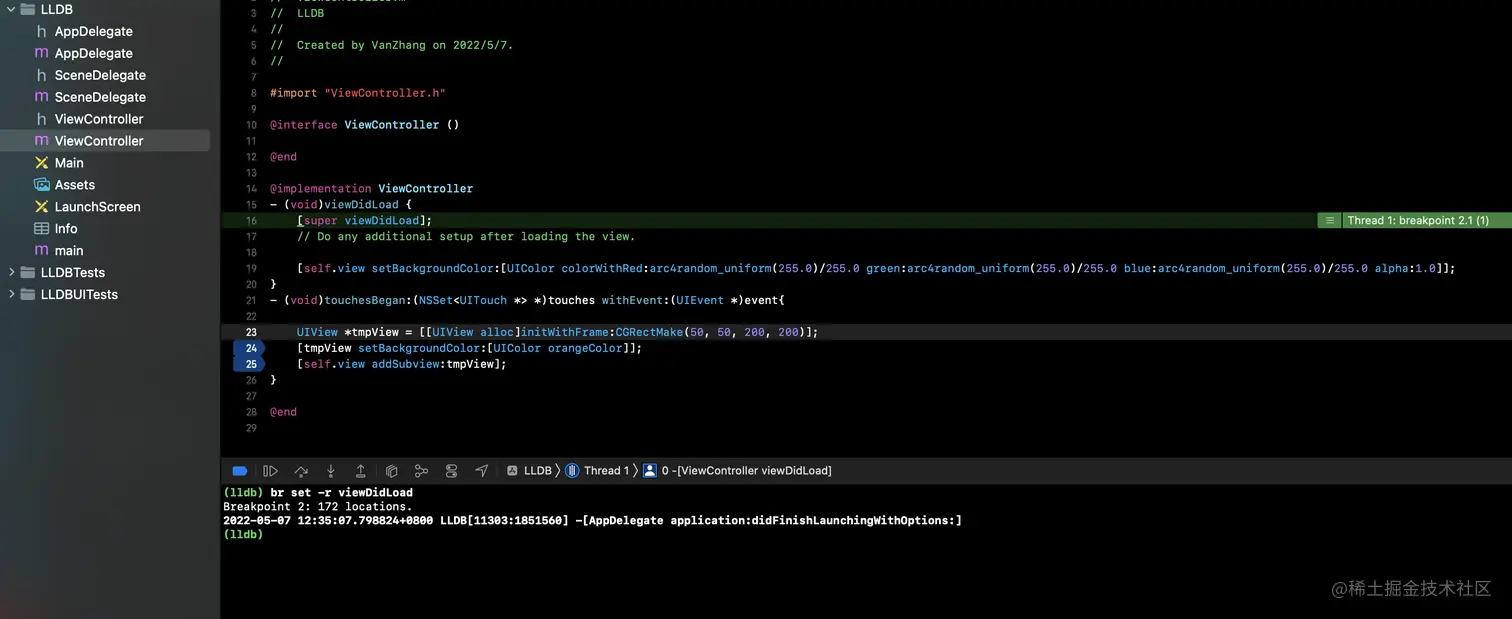Click the setBackgroundColor colorWithRed code line

coord(875,268)
